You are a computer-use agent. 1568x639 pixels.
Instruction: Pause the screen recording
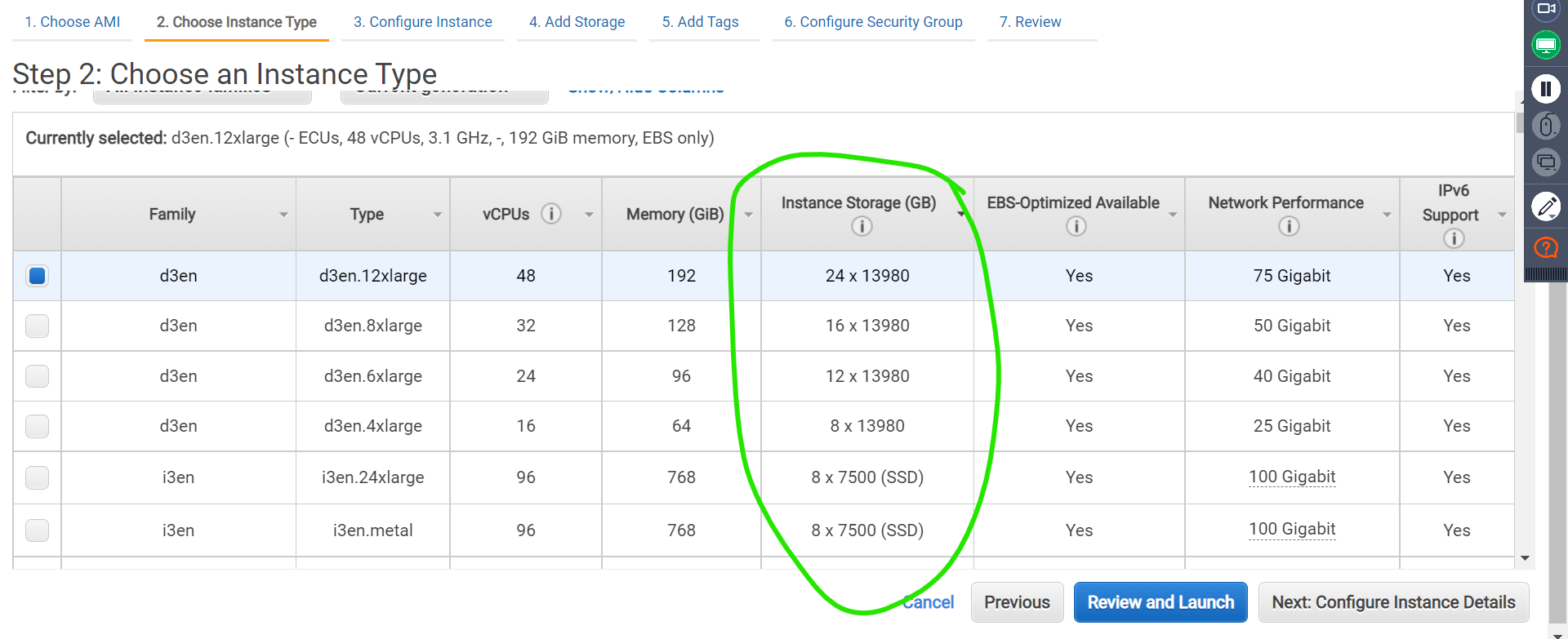(x=1546, y=88)
